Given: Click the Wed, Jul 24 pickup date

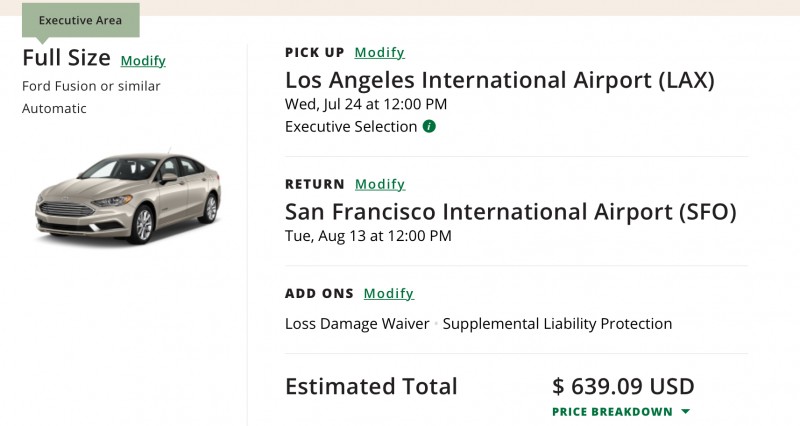Looking at the screenshot, I should 366,104.
